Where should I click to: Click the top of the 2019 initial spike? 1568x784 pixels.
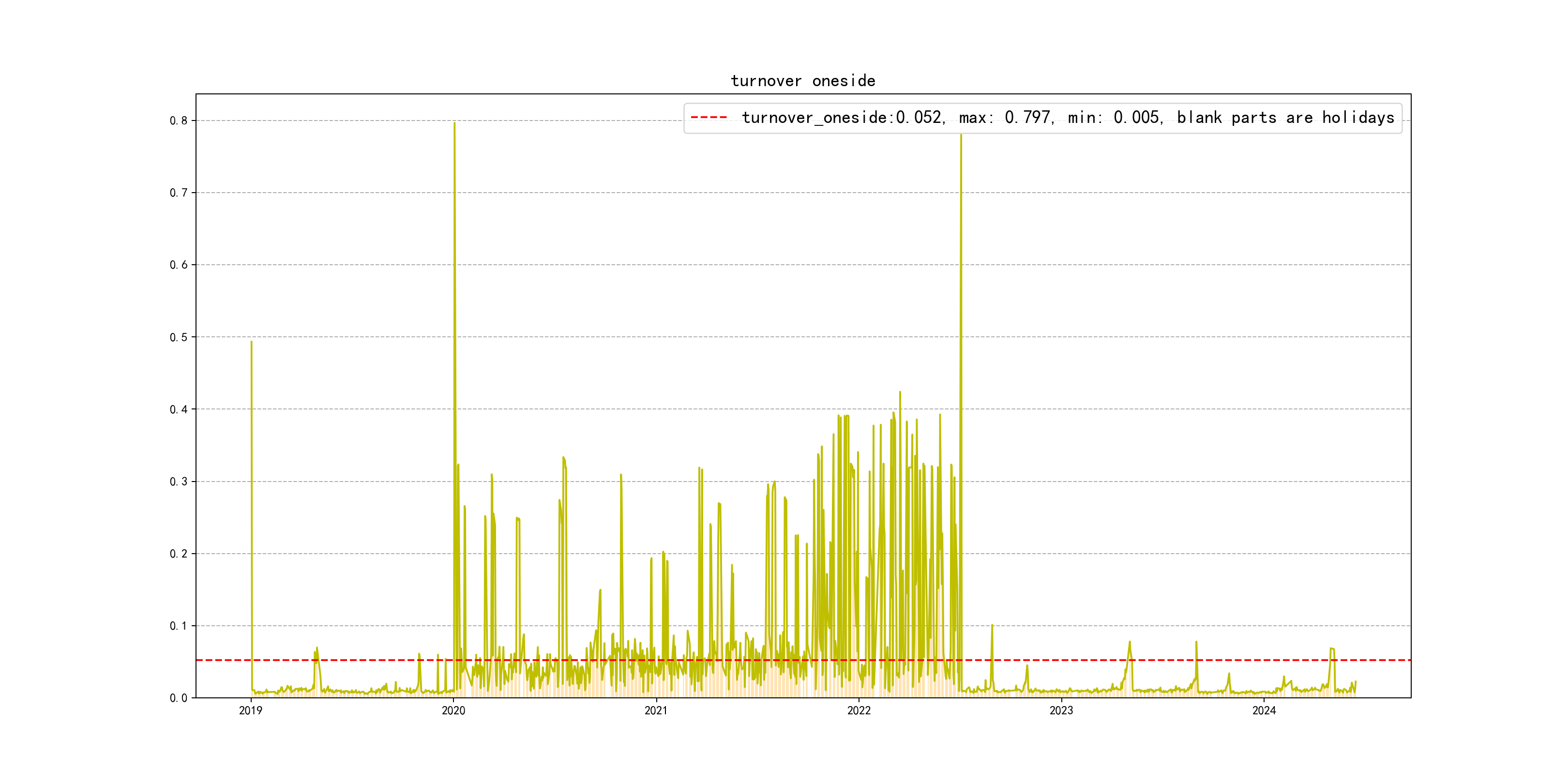[251, 342]
